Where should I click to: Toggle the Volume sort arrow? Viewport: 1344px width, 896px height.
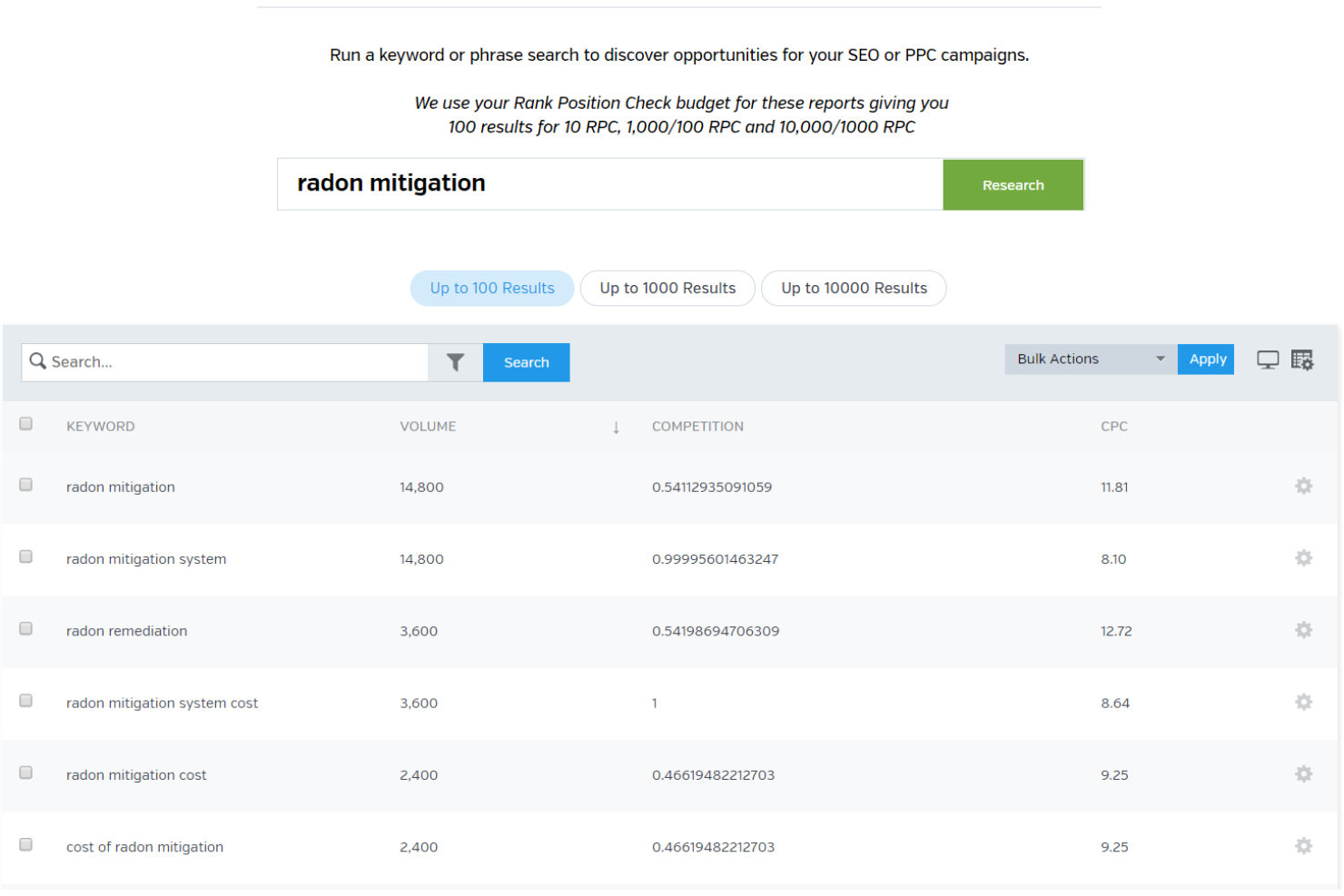click(x=617, y=426)
